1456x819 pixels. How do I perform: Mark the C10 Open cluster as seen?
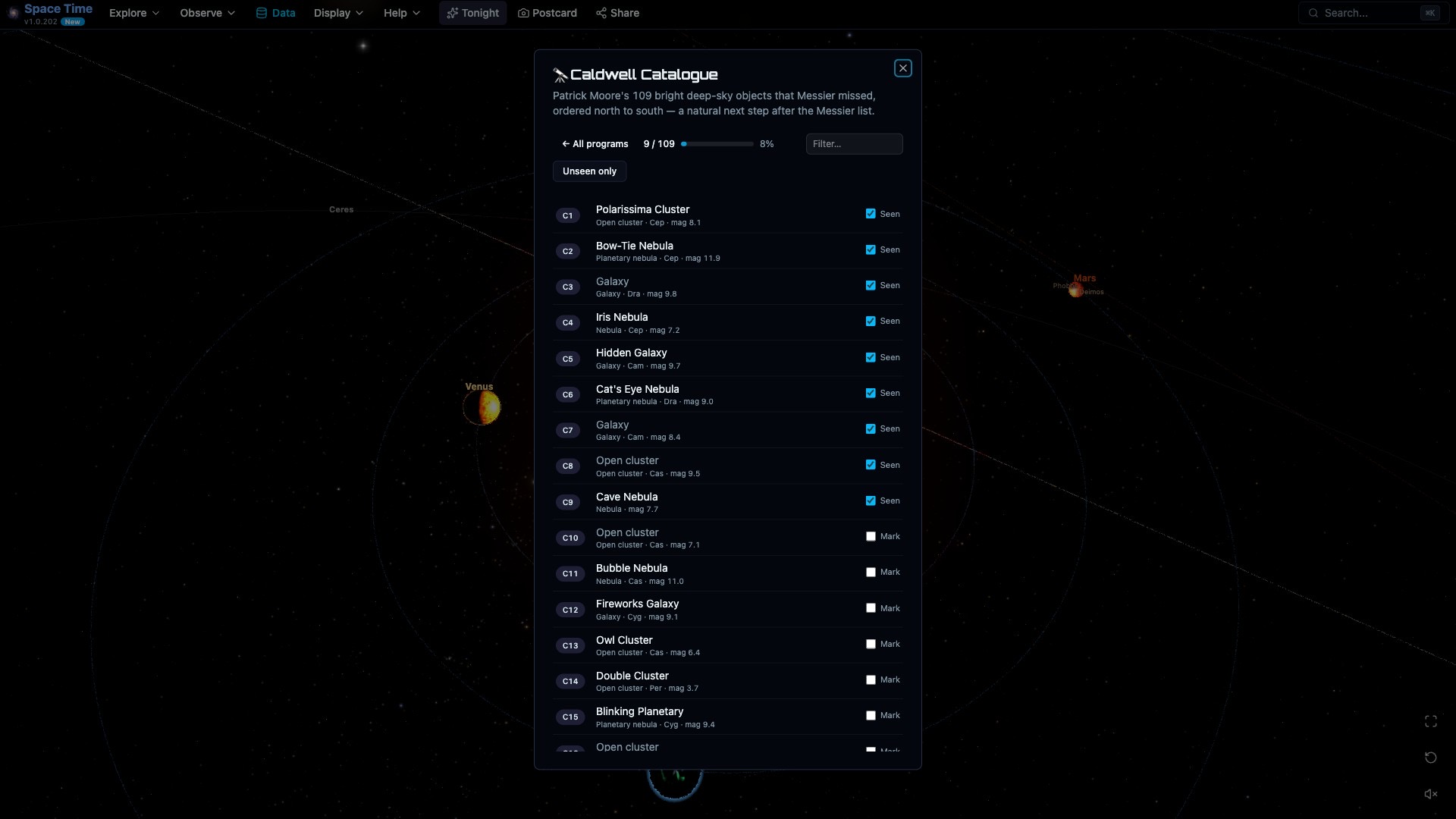(871, 536)
